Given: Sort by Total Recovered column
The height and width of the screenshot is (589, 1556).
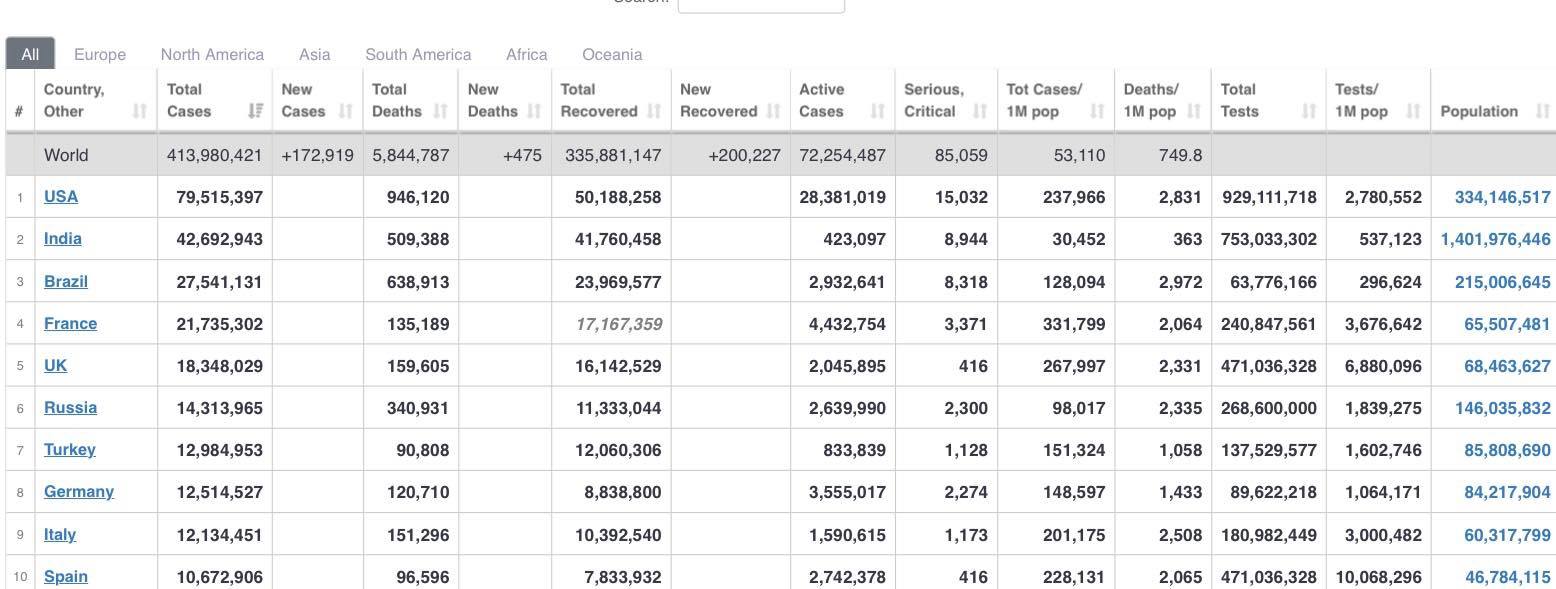Looking at the screenshot, I should (x=611, y=100).
